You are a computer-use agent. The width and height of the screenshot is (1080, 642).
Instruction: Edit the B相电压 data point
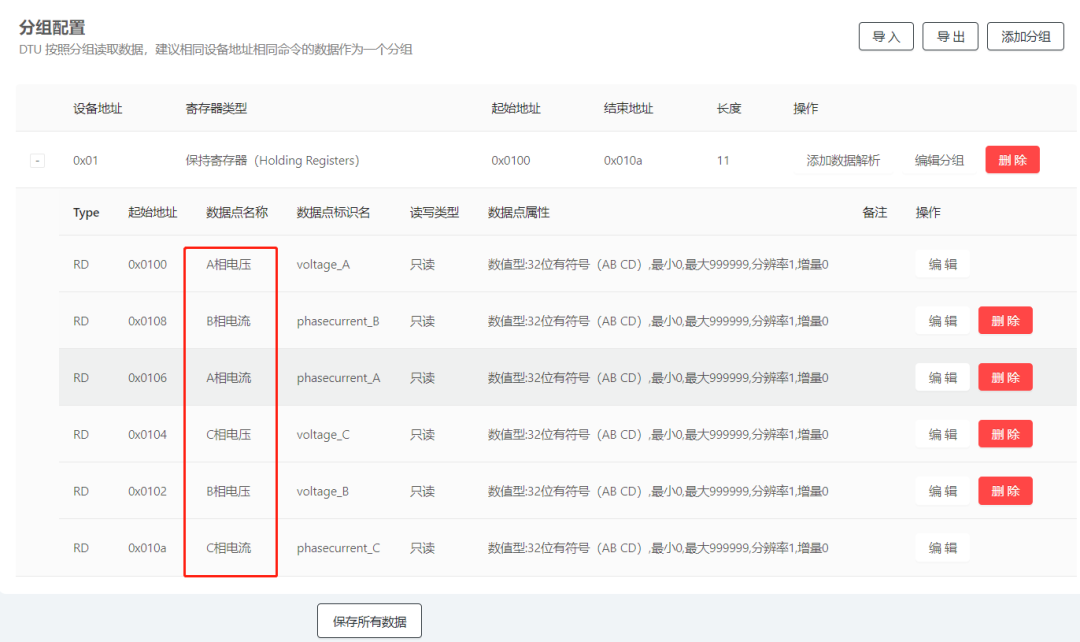pyautogui.click(x=941, y=490)
